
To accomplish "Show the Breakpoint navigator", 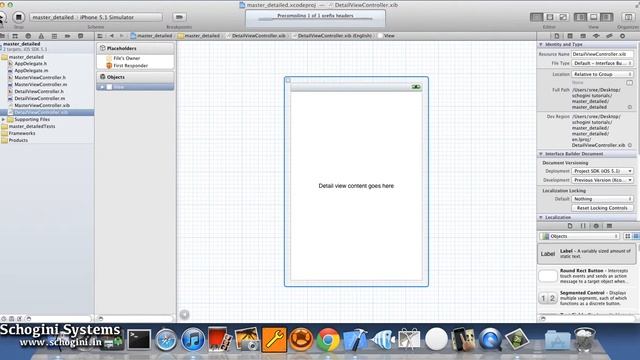I will click(x=67, y=36).
